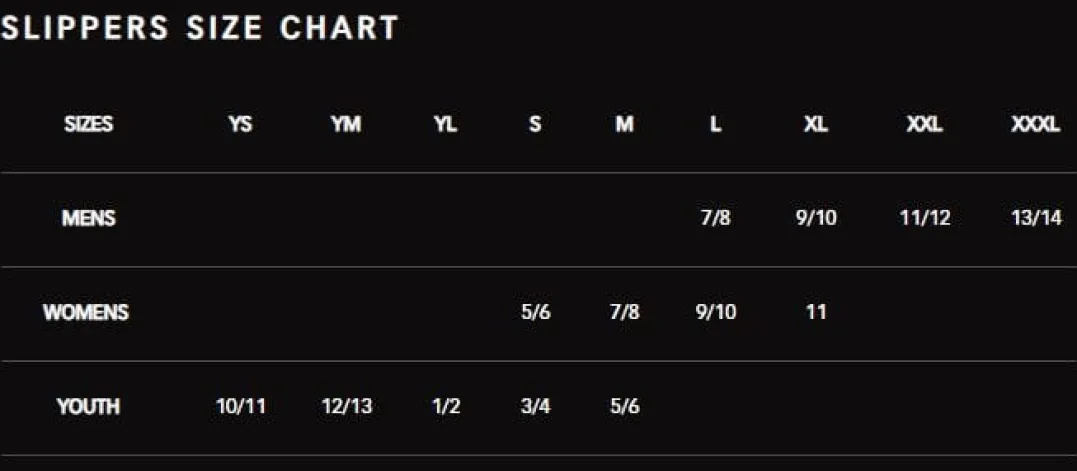1077x471 pixels.
Task: Click the SLIPPERS SIZE CHART heading
Action: click(200, 28)
